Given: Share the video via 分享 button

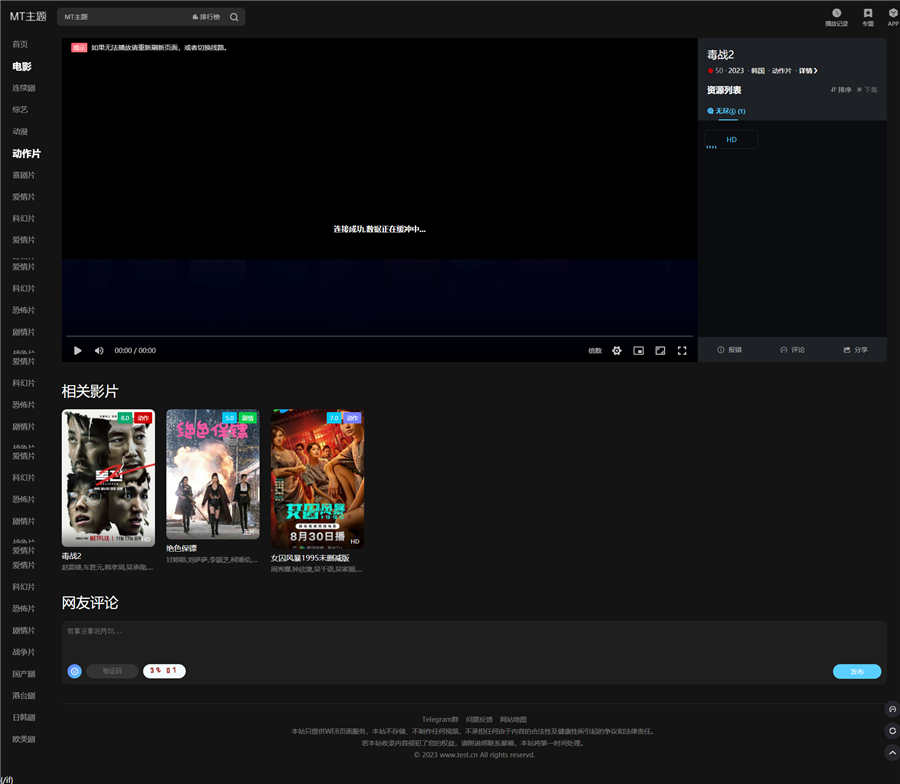Looking at the screenshot, I should 855,350.
